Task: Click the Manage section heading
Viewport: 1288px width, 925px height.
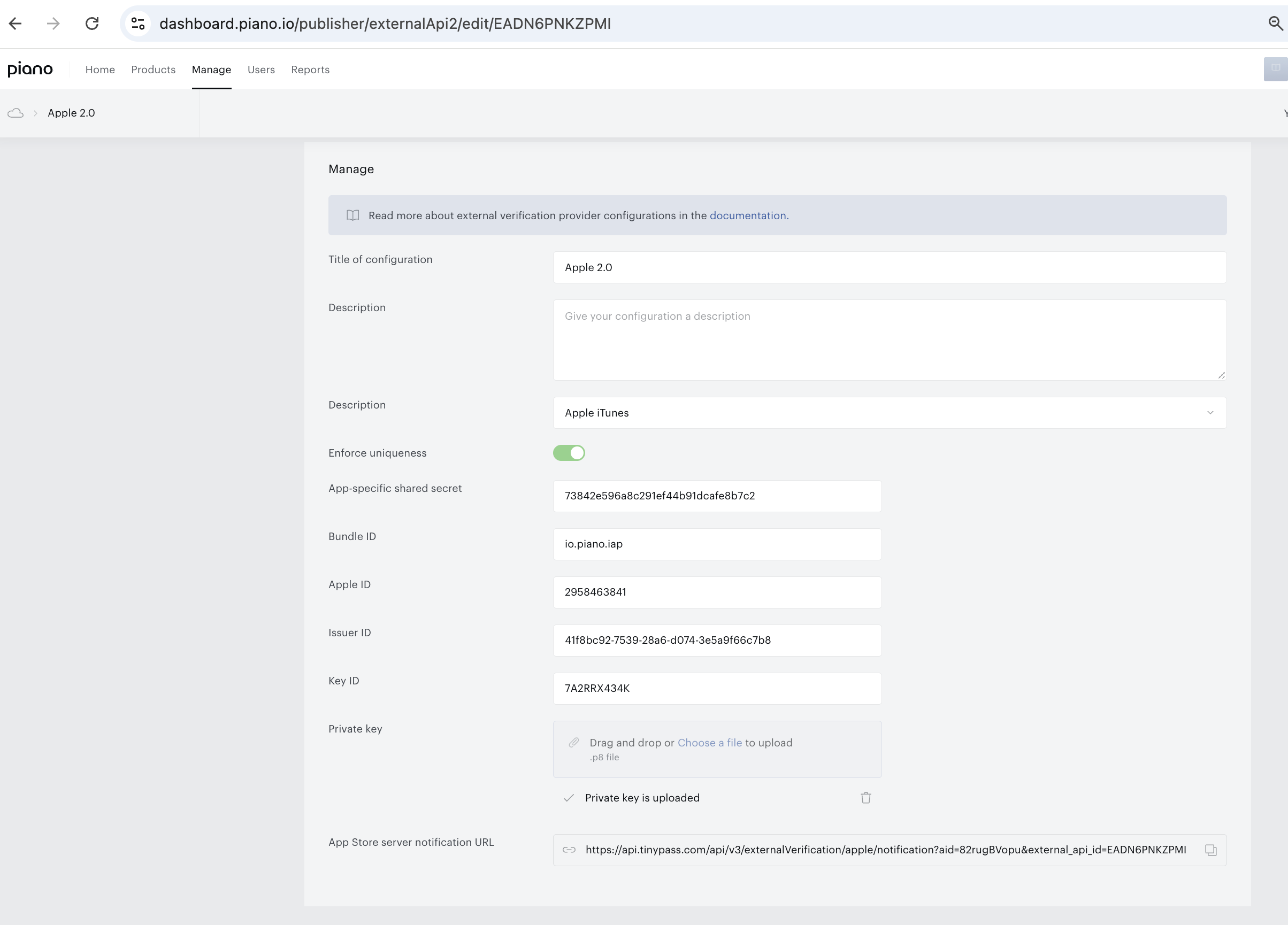Action: coord(351,169)
